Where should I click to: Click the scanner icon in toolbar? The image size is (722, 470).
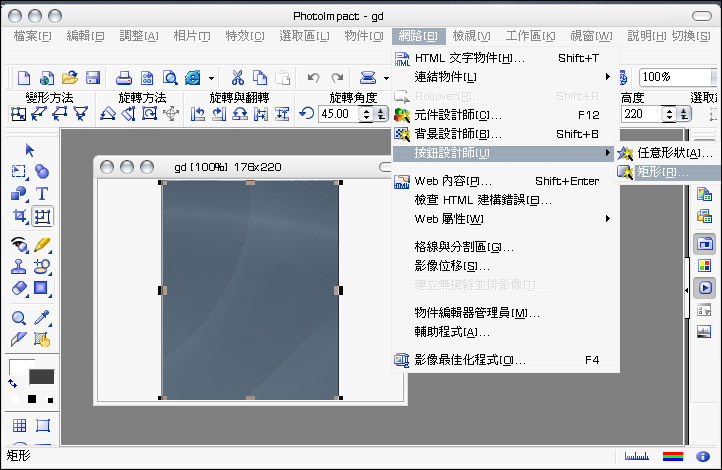[367, 78]
